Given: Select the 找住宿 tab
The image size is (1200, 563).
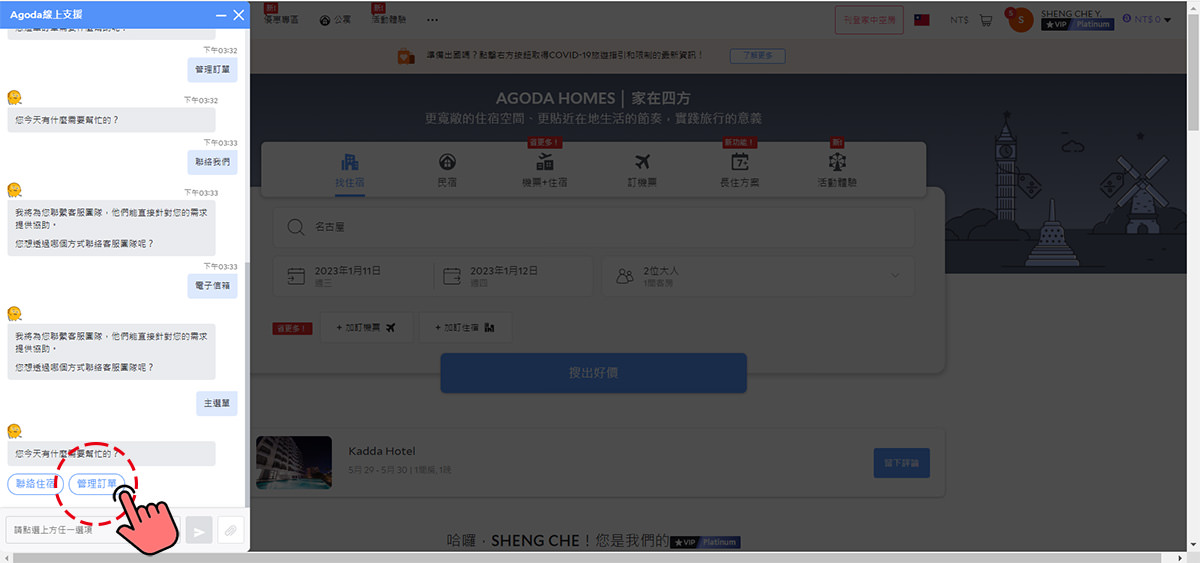Looking at the screenshot, I should coord(349,169).
